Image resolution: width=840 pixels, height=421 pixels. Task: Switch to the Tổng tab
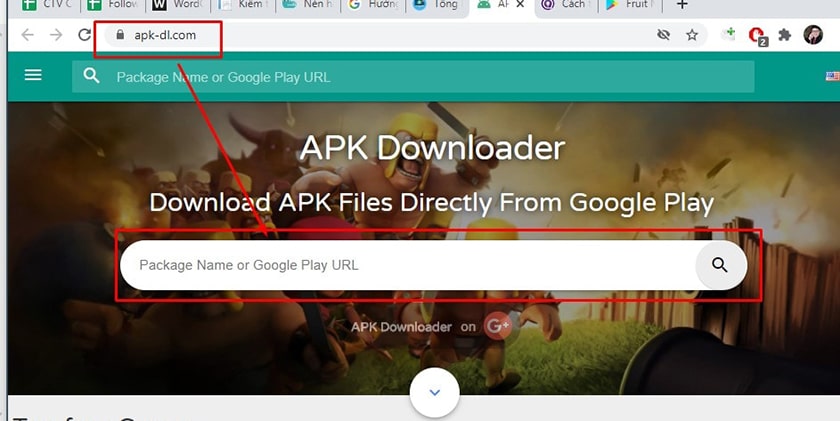coord(438,5)
